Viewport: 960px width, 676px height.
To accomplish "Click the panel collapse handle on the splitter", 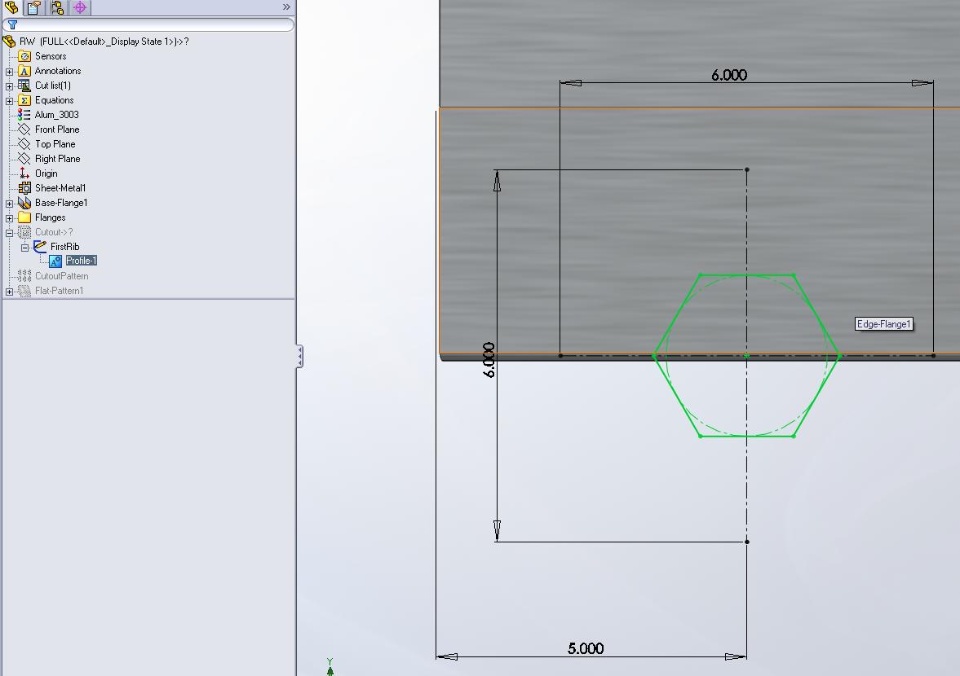I will pyautogui.click(x=299, y=356).
